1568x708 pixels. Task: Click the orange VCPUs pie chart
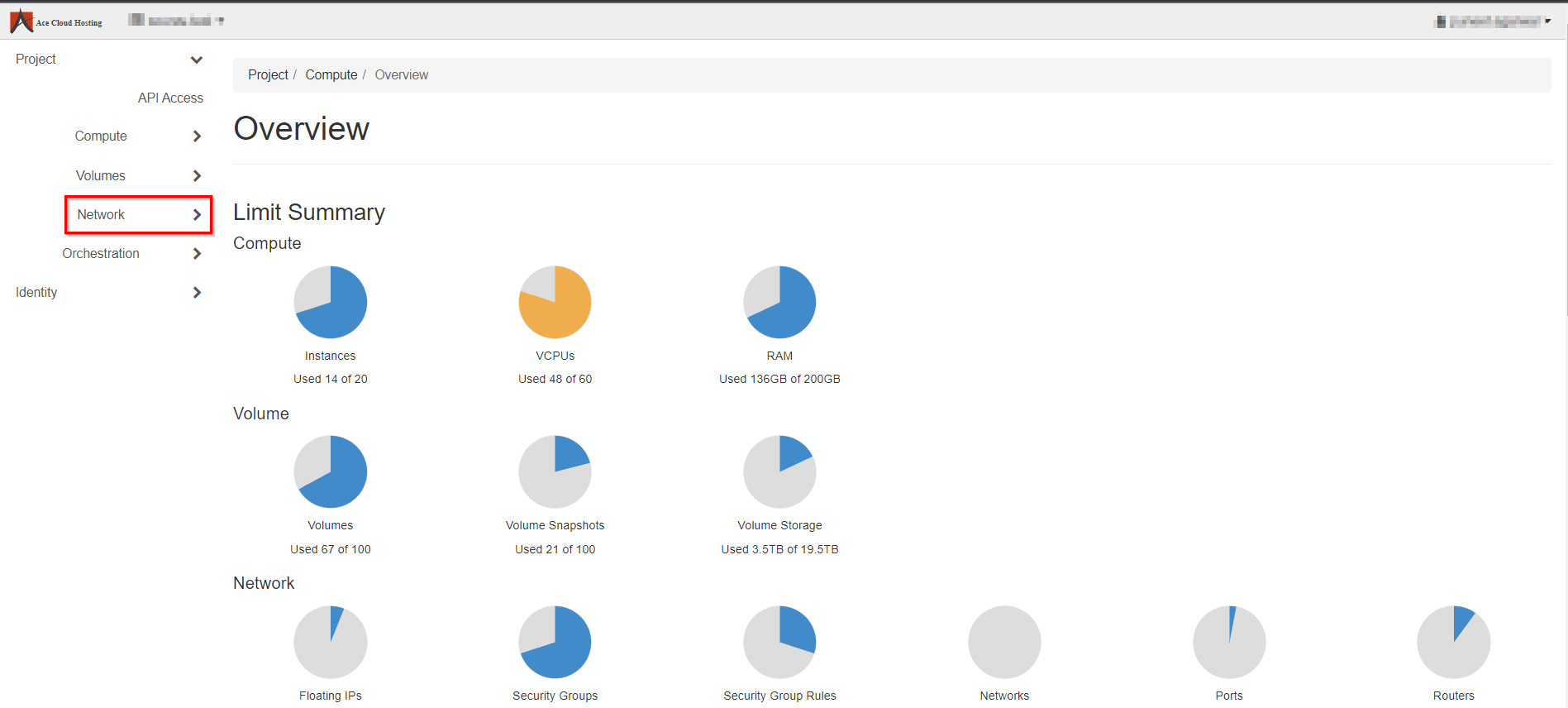point(555,302)
